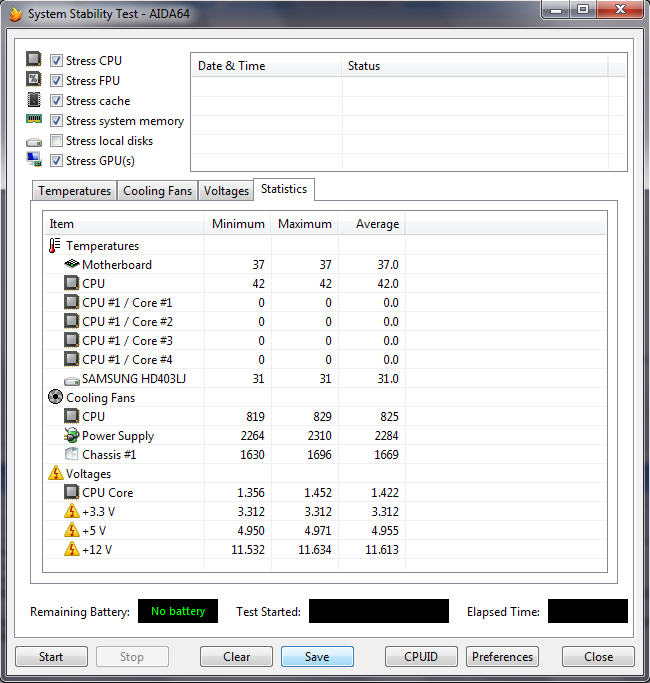Screen dimensions: 650x683
Task: Click the Start button
Action: [x=51, y=656]
